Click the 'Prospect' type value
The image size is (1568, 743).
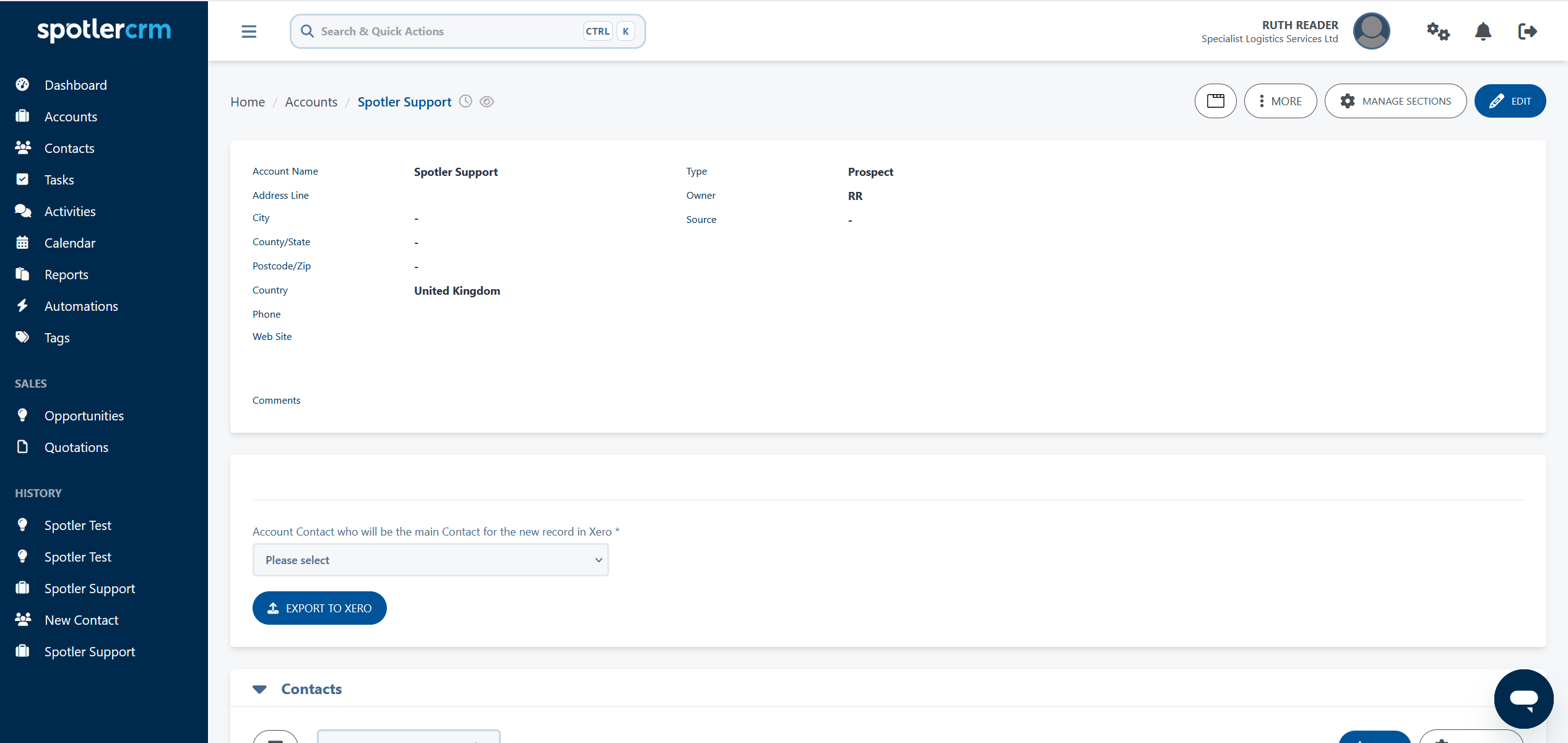870,172
